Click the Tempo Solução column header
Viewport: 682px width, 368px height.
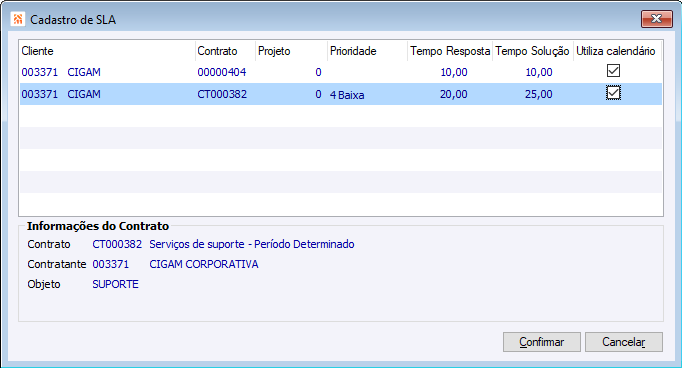click(533, 51)
